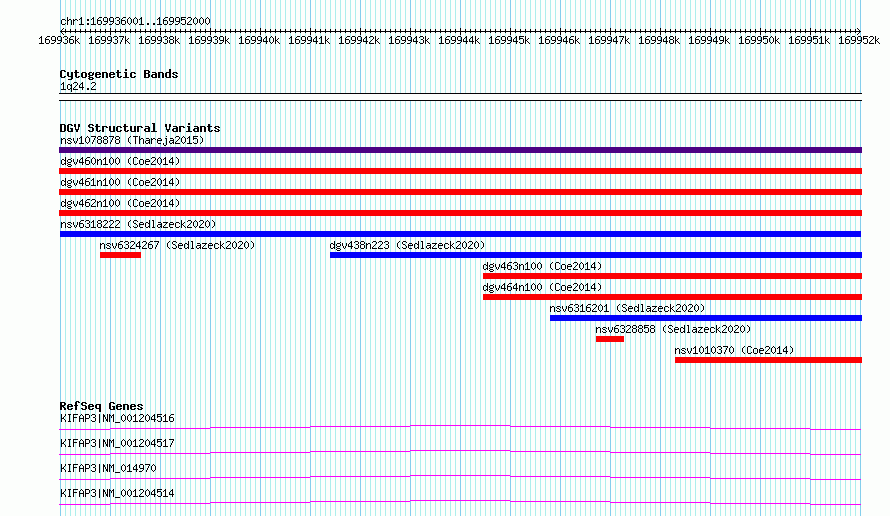Viewport: 890px width, 516px height.
Task: Click the red bar under dgv462n100
Action: pos(460,213)
